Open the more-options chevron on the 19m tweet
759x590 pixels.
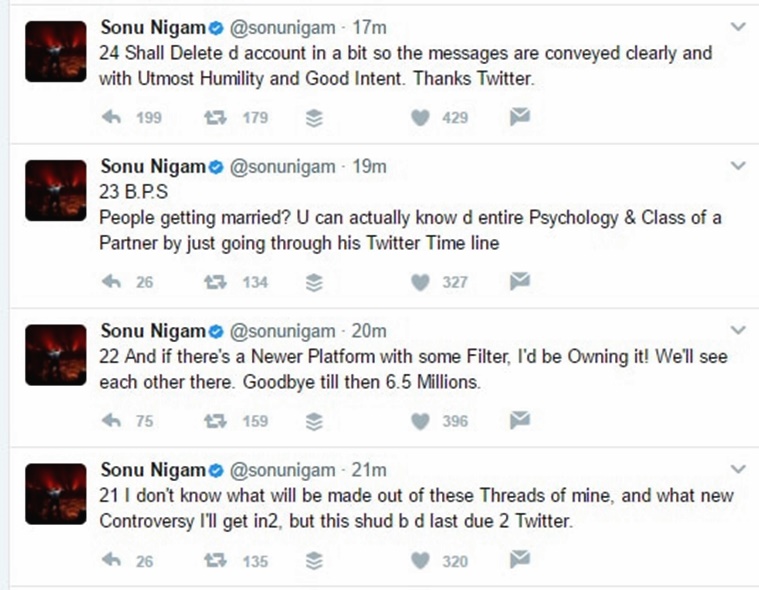(738, 166)
